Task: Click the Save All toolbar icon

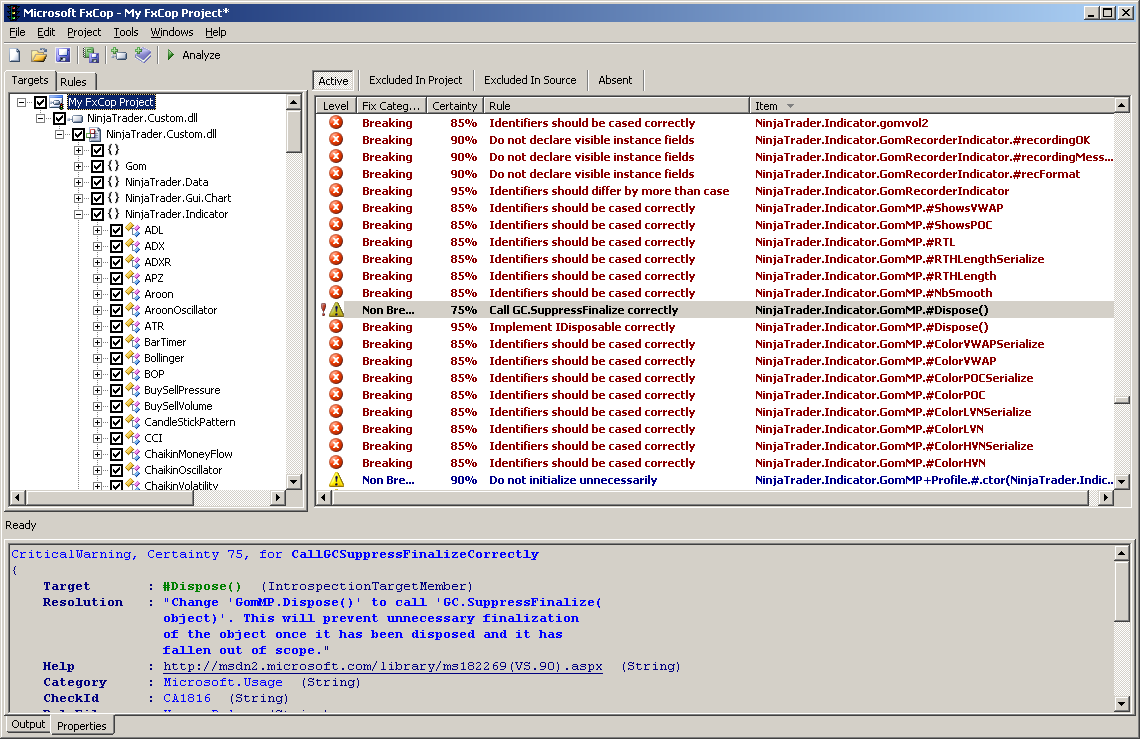Action: pos(91,55)
